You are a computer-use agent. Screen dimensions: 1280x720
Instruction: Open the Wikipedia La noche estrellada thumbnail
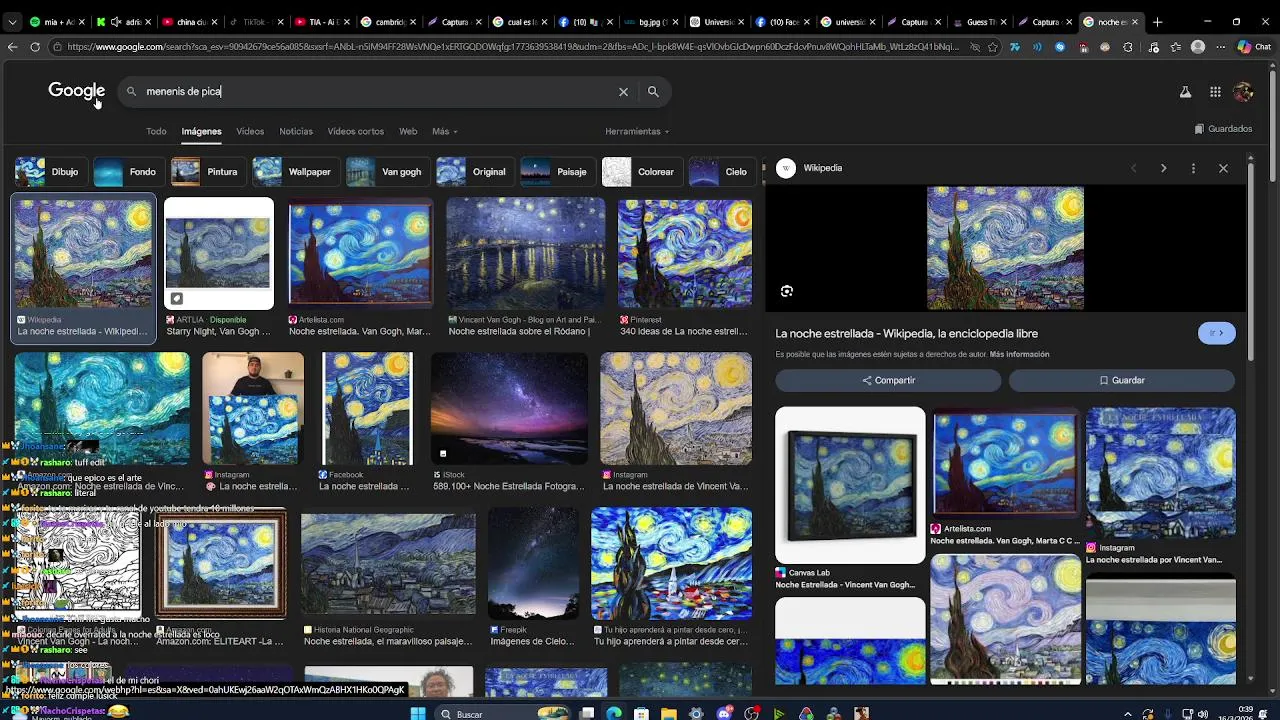pyautogui.click(x=83, y=252)
